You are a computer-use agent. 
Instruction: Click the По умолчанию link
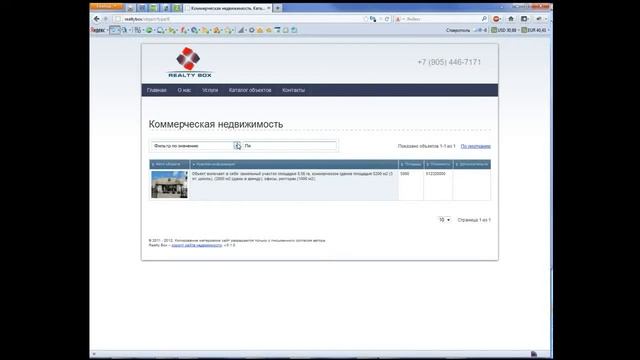(x=476, y=146)
